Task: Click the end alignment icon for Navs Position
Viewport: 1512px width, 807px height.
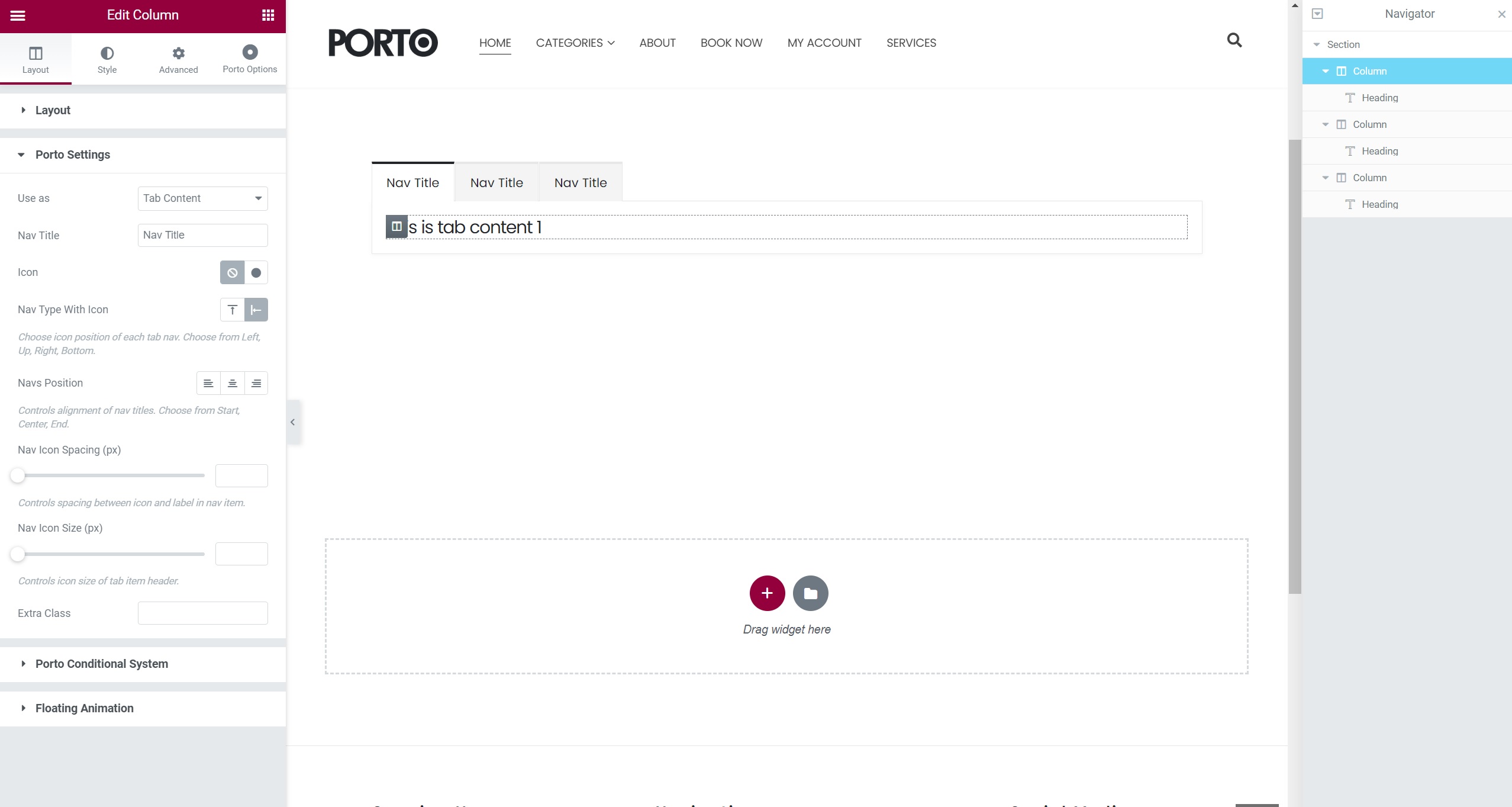Action: [256, 382]
